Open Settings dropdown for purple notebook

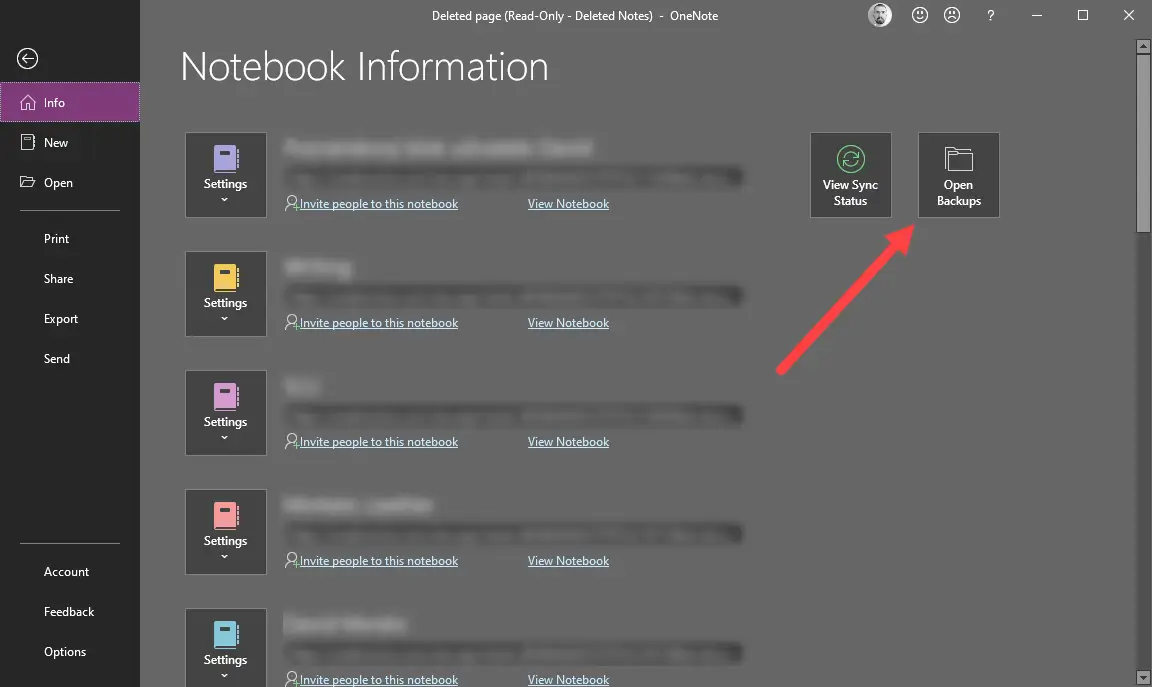tap(226, 175)
